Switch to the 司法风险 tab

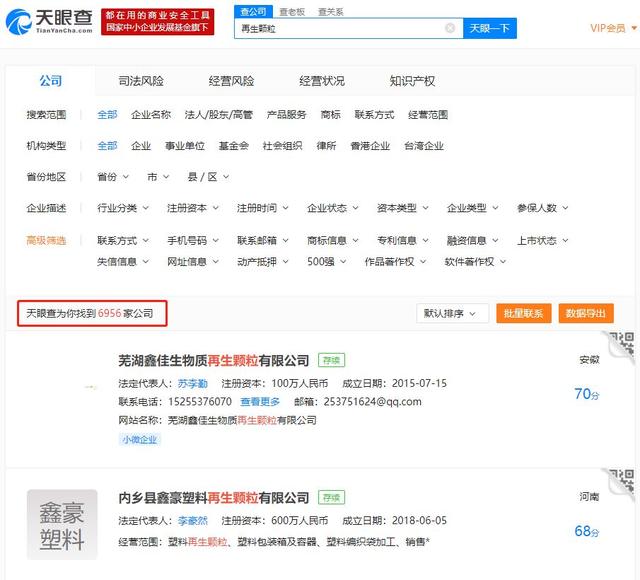pyautogui.click(x=141, y=81)
